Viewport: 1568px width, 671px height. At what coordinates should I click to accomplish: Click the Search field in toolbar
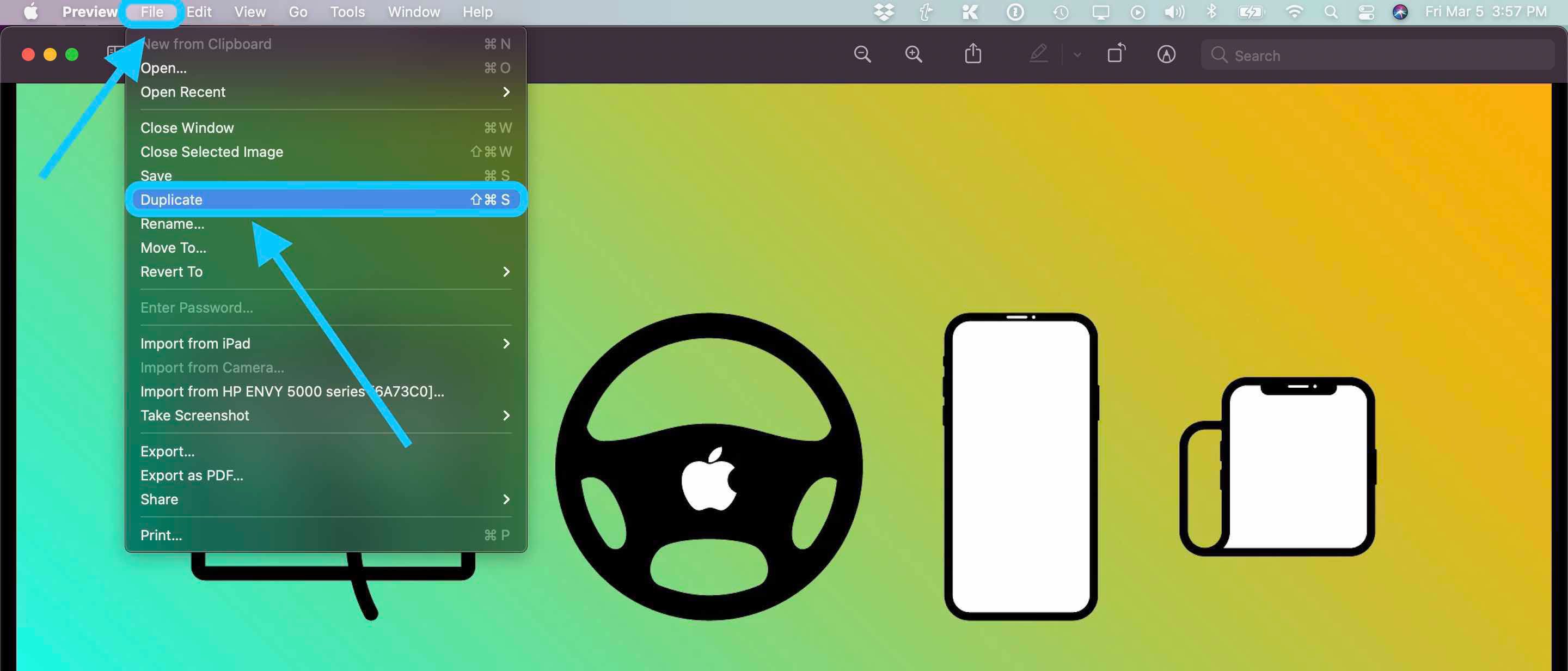[1377, 55]
